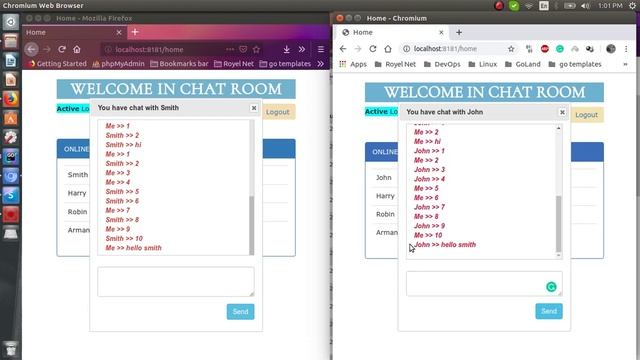Select Robin in Chromium online list
Image resolution: width=640 pixels, height=360 pixels.
(385, 214)
